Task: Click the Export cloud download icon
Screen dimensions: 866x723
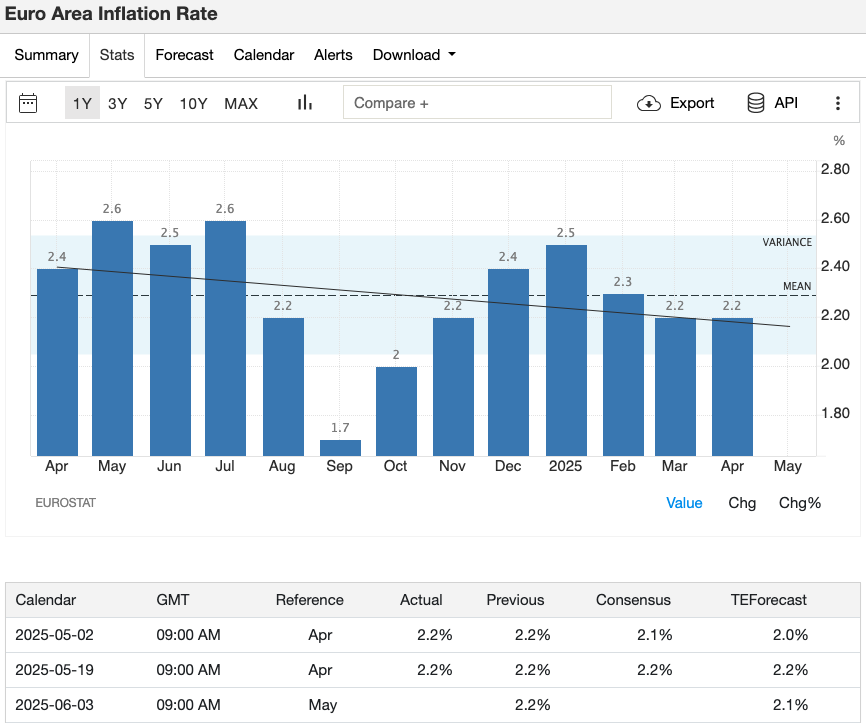Action: pos(650,103)
